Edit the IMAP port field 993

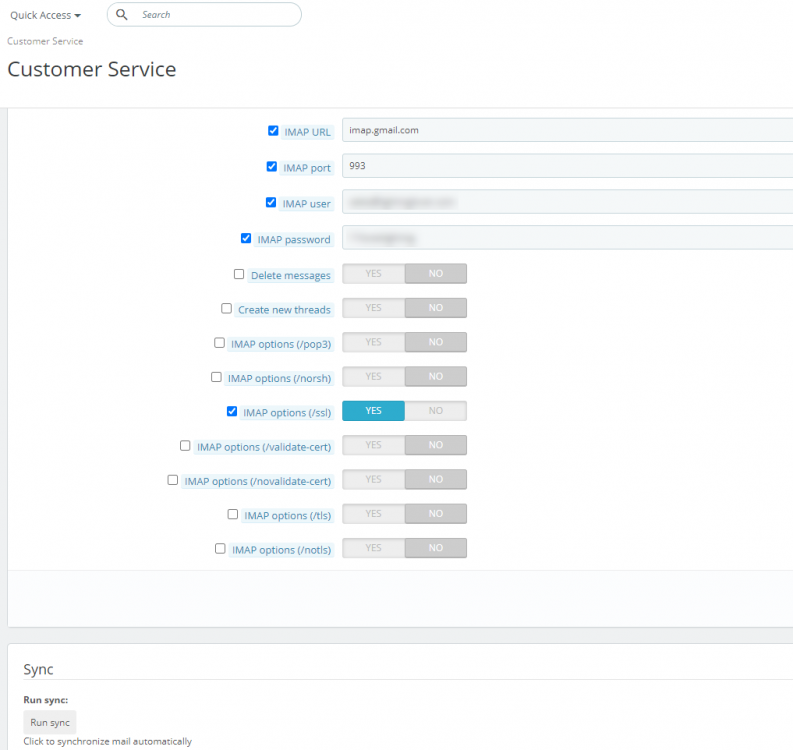click(567, 166)
